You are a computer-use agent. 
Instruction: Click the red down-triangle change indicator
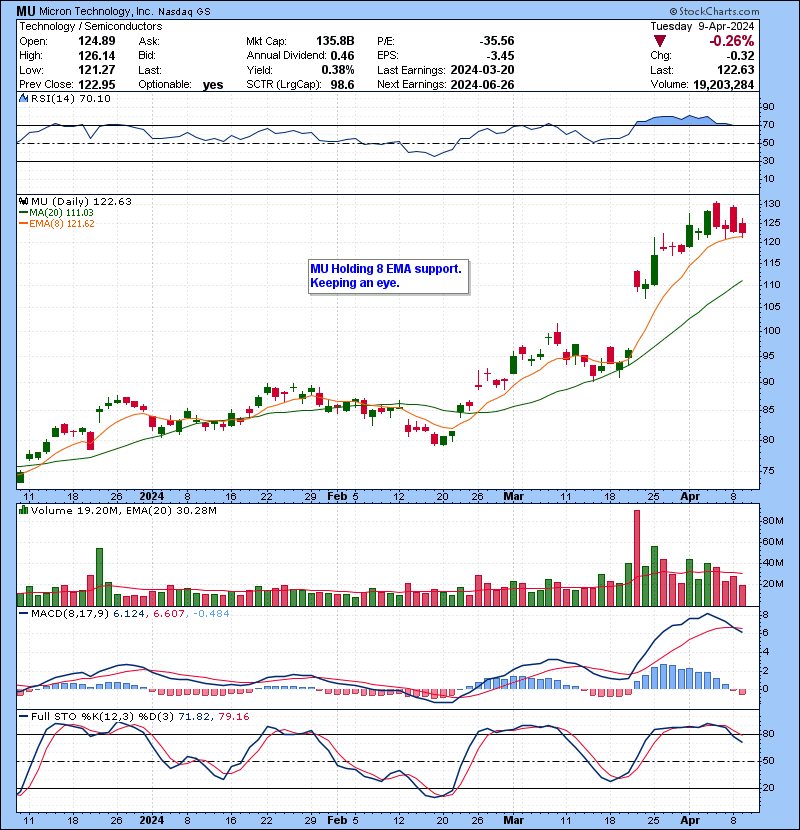[660, 41]
